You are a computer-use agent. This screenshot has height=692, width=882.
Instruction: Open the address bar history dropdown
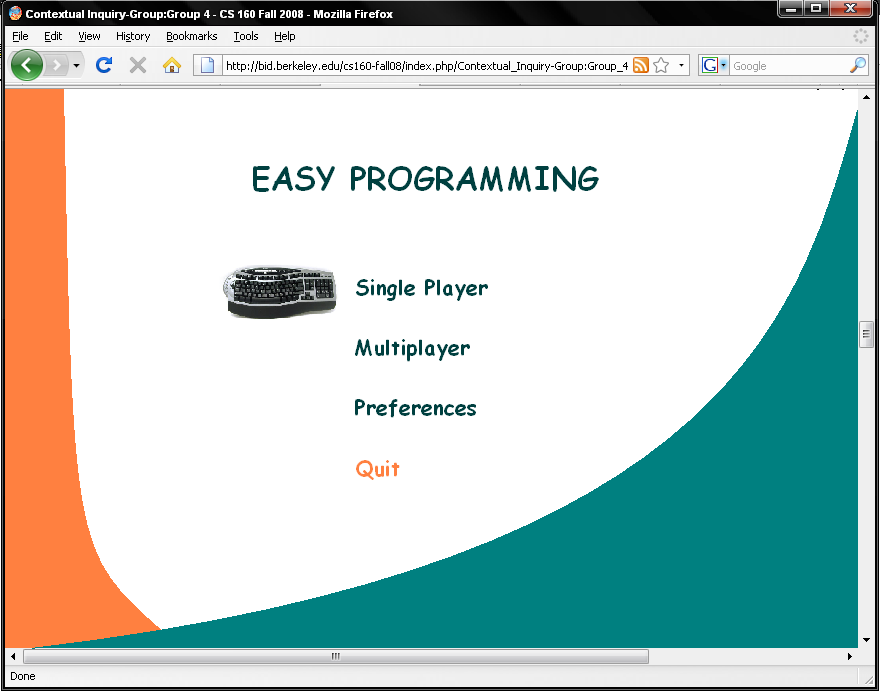point(681,65)
